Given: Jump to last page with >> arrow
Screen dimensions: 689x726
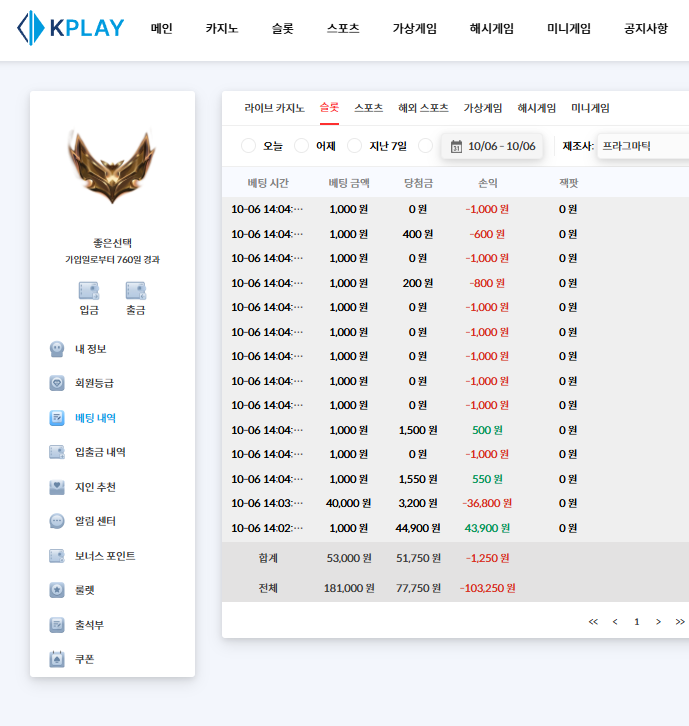Looking at the screenshot, I should click(680, 621).
